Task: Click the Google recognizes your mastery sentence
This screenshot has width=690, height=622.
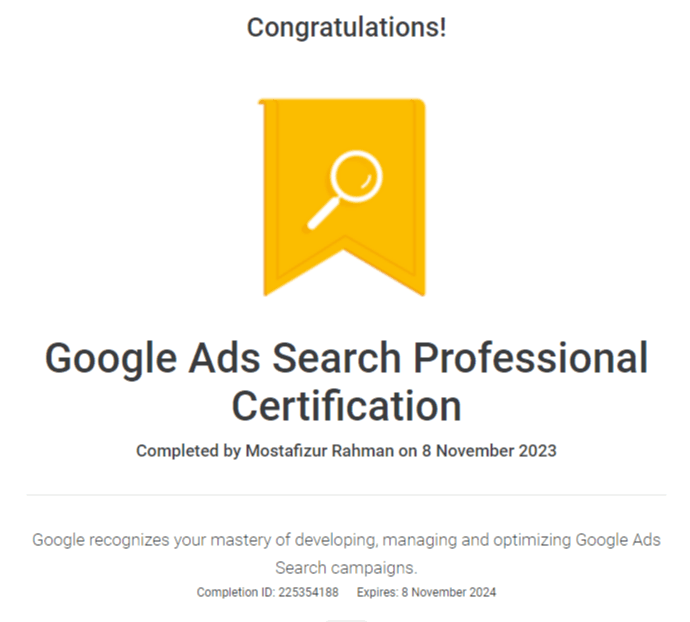Action: tap(346, 541)
